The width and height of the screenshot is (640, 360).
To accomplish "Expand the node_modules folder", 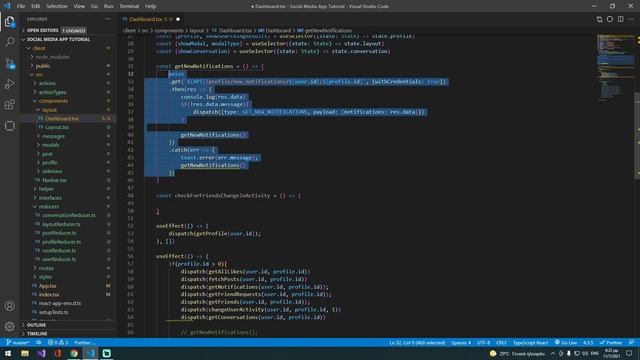I will pos(68,57).
